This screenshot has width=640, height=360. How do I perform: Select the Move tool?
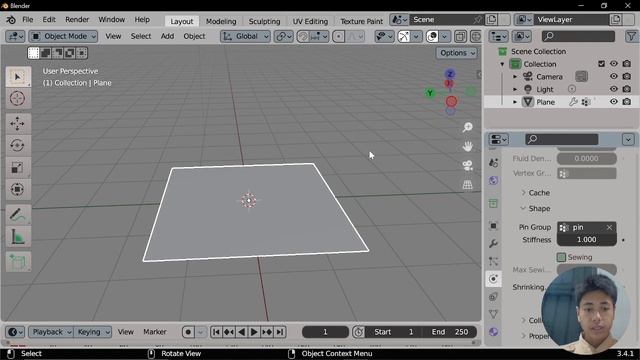pos(18,124)
